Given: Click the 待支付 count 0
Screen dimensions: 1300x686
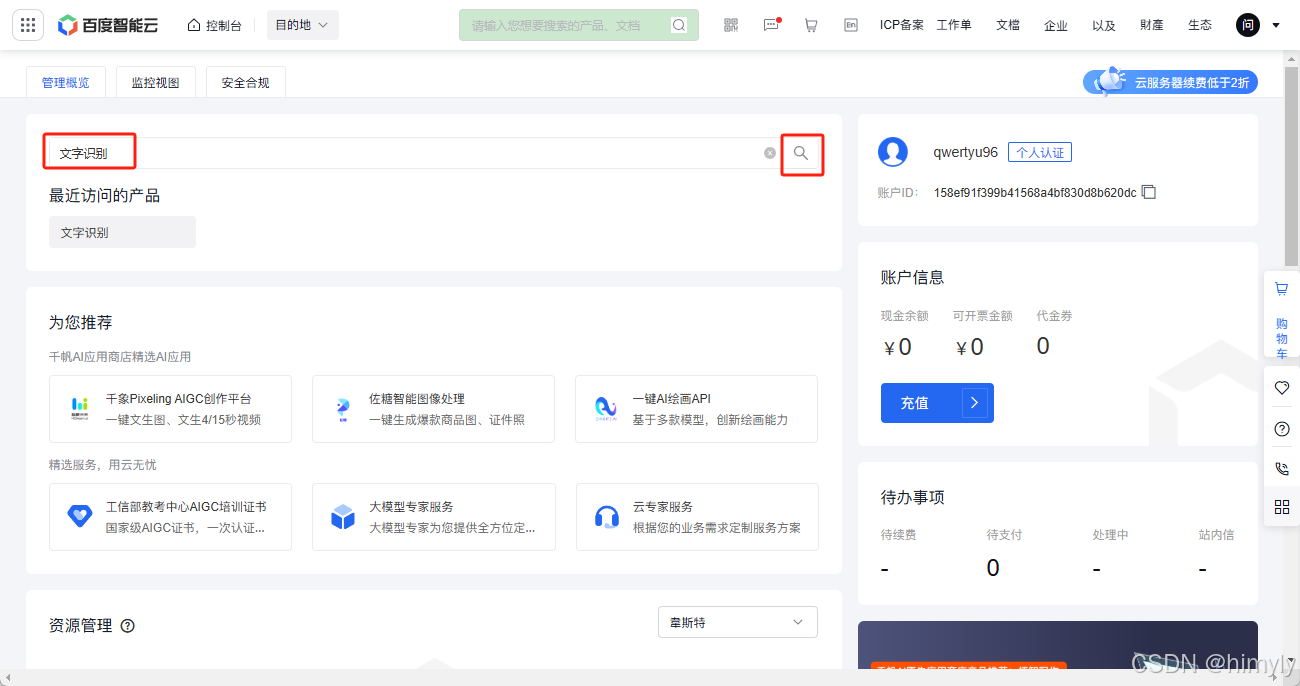Looking at the screenshot, I should tap(993, 568).
